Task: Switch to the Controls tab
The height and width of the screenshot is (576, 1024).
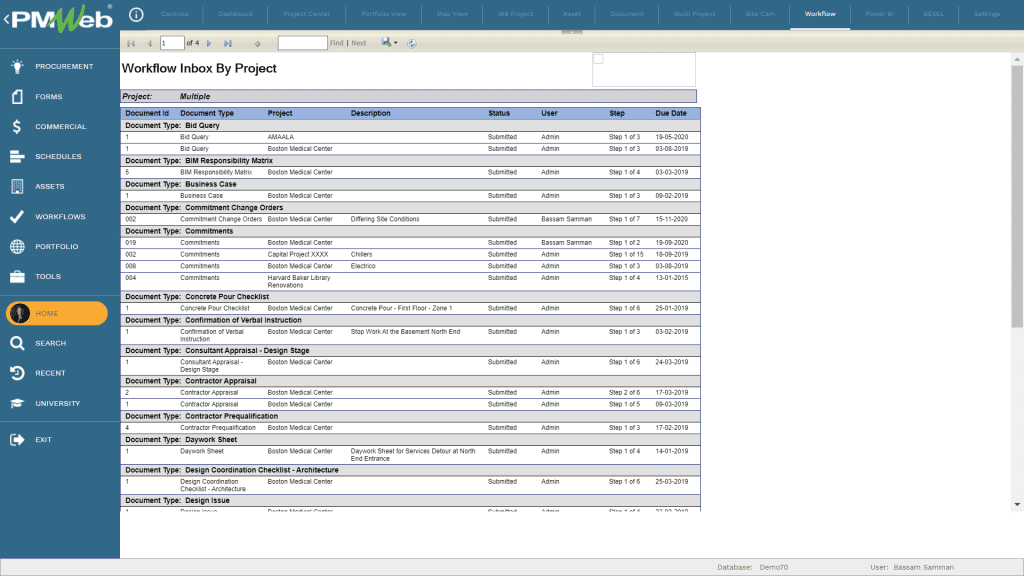Action: (x=174, y=14)
